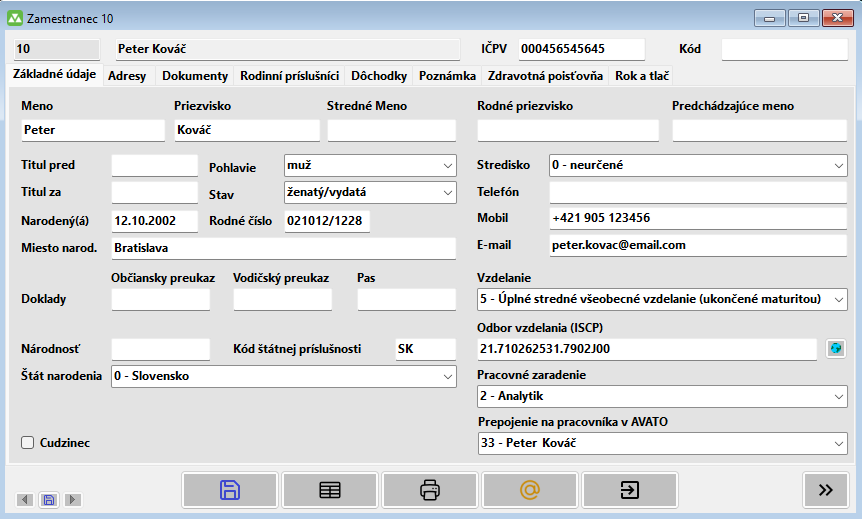Screen dimensions: 862x519
Task: Click the Vodičský preukaz input field
Action: click(x=283, y=300)
